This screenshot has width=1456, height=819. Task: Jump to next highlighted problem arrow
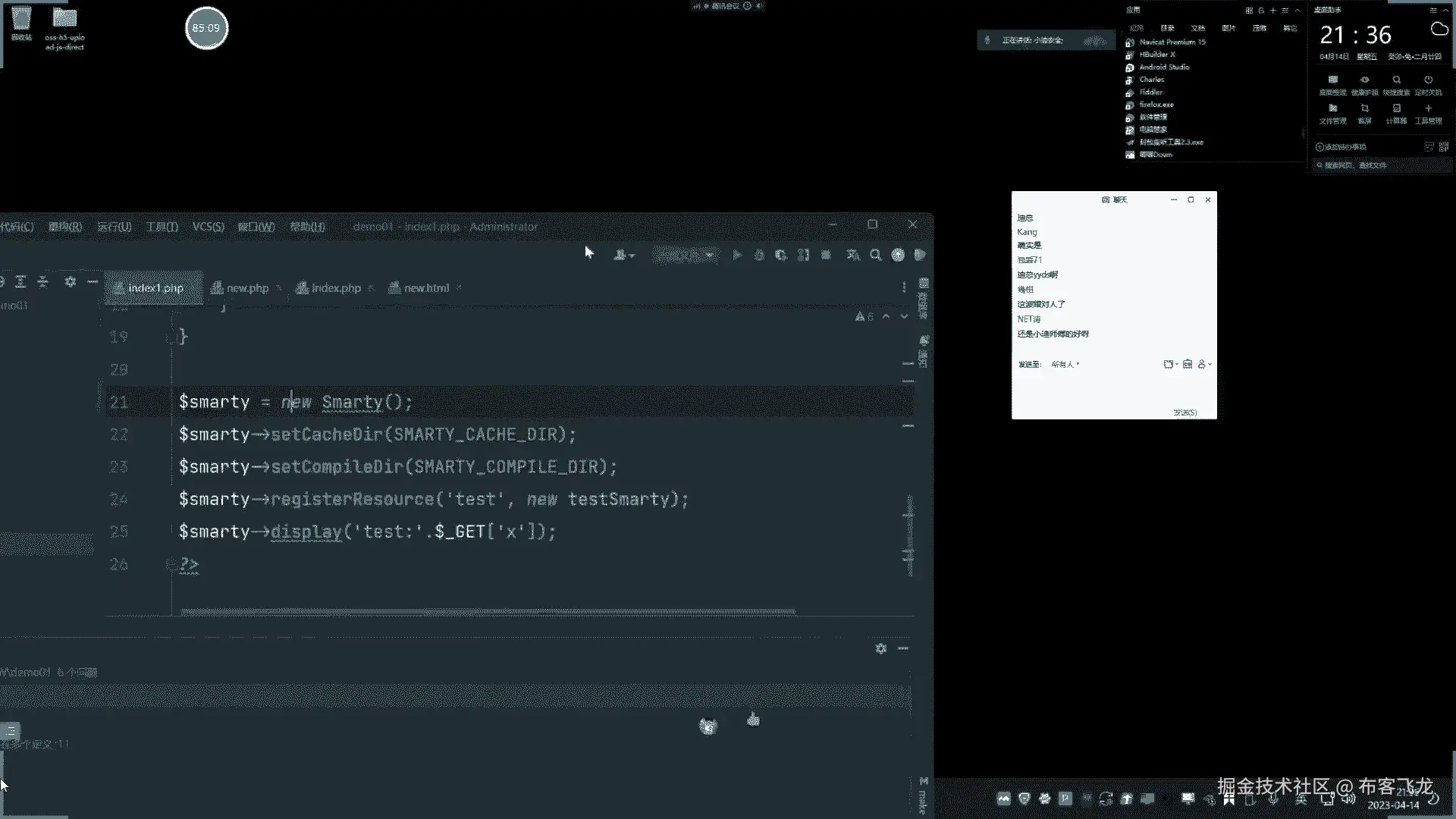(x=904, y=317)
